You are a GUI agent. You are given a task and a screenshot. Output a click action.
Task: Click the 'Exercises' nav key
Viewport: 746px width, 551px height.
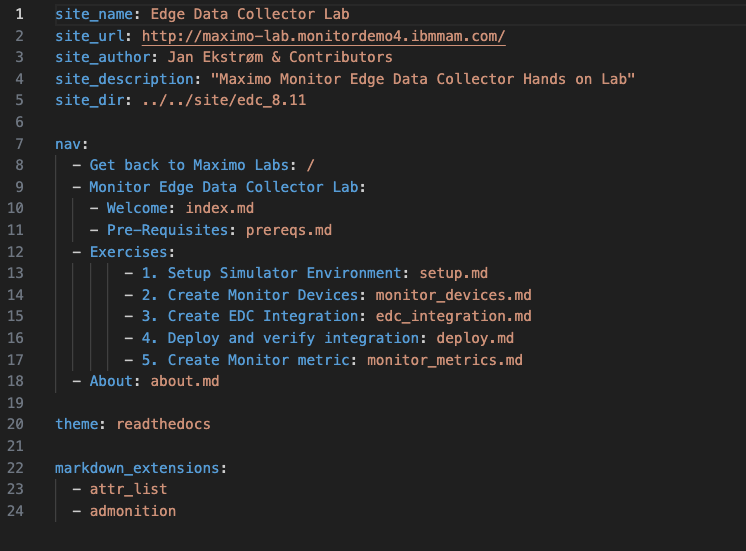(x=128, y=252)
